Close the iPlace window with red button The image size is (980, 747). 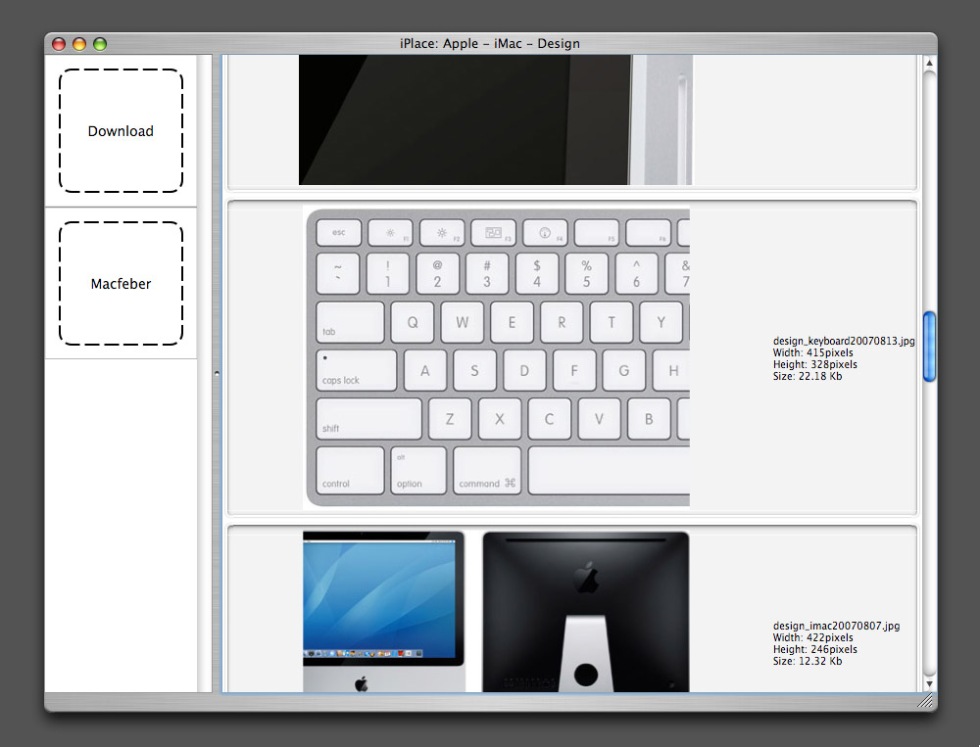click(x=59, y=44)
